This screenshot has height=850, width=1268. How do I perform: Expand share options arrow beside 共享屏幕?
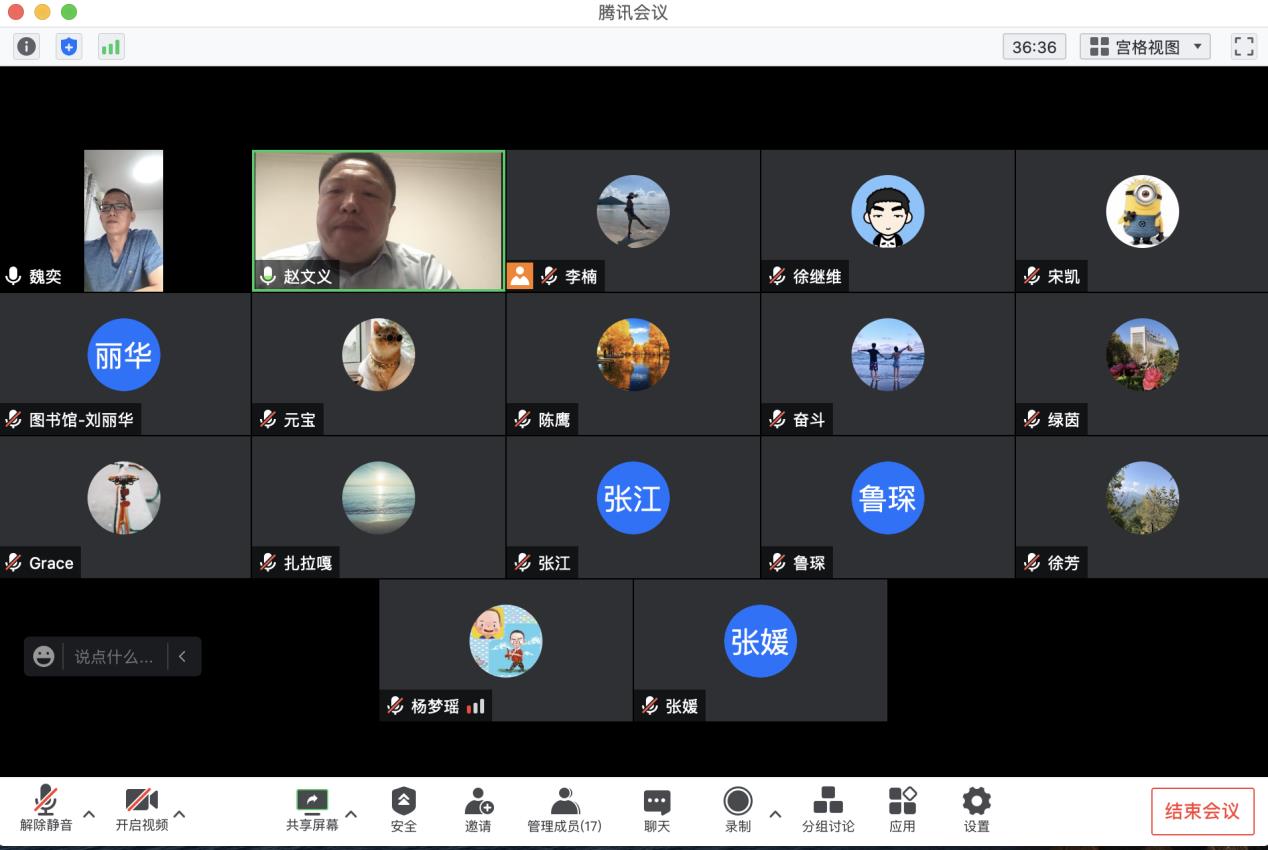351,814
